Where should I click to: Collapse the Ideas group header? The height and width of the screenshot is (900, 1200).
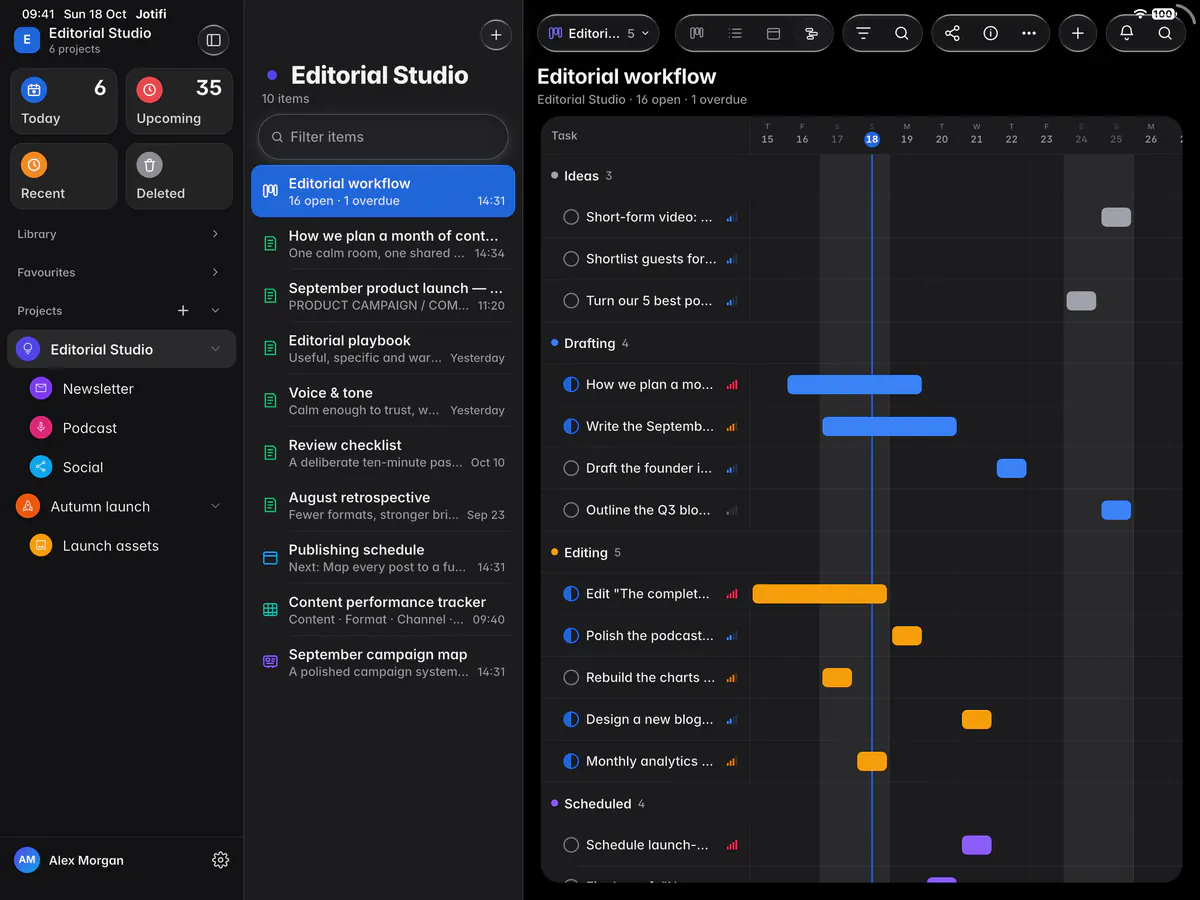pos(582,176)
